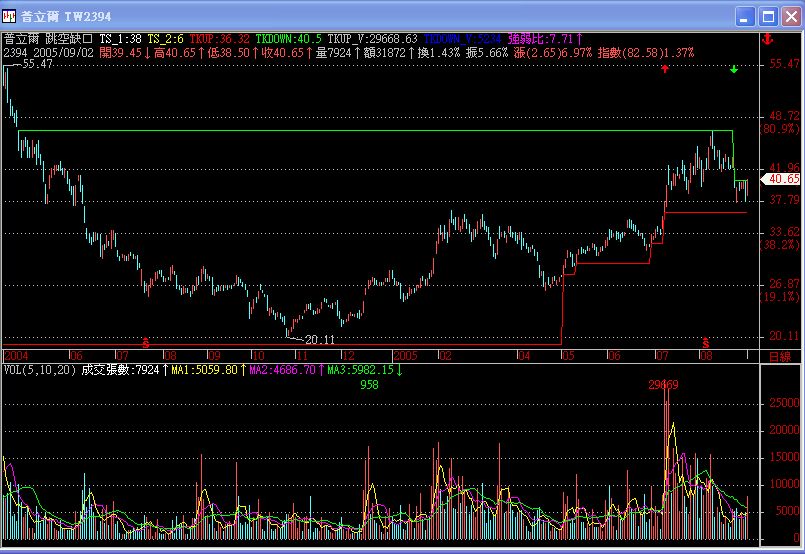
Task: Click the MA1:5059.80 yellow average label
Action: (204, 371)
